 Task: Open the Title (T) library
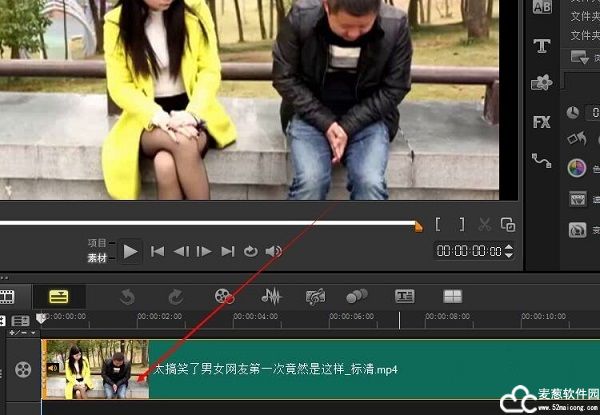tap(542, 46)
